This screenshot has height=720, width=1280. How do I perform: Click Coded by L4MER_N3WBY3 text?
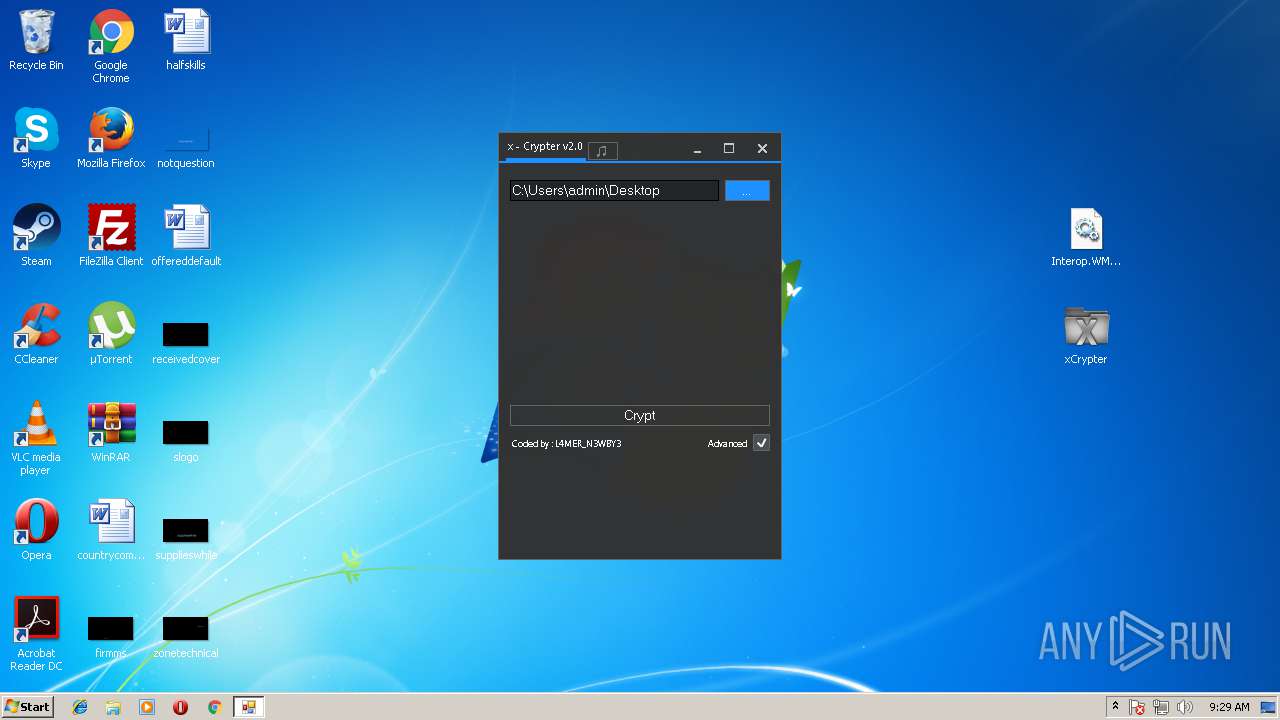[566, 443]
